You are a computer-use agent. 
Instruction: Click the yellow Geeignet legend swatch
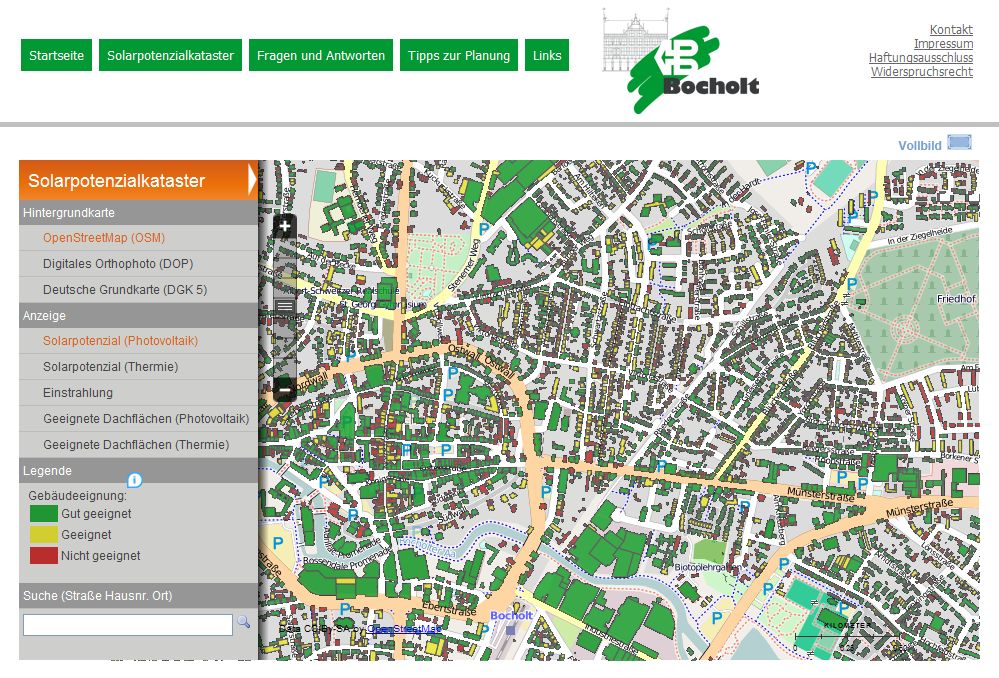pyautogui.click(x=43, y=535)
